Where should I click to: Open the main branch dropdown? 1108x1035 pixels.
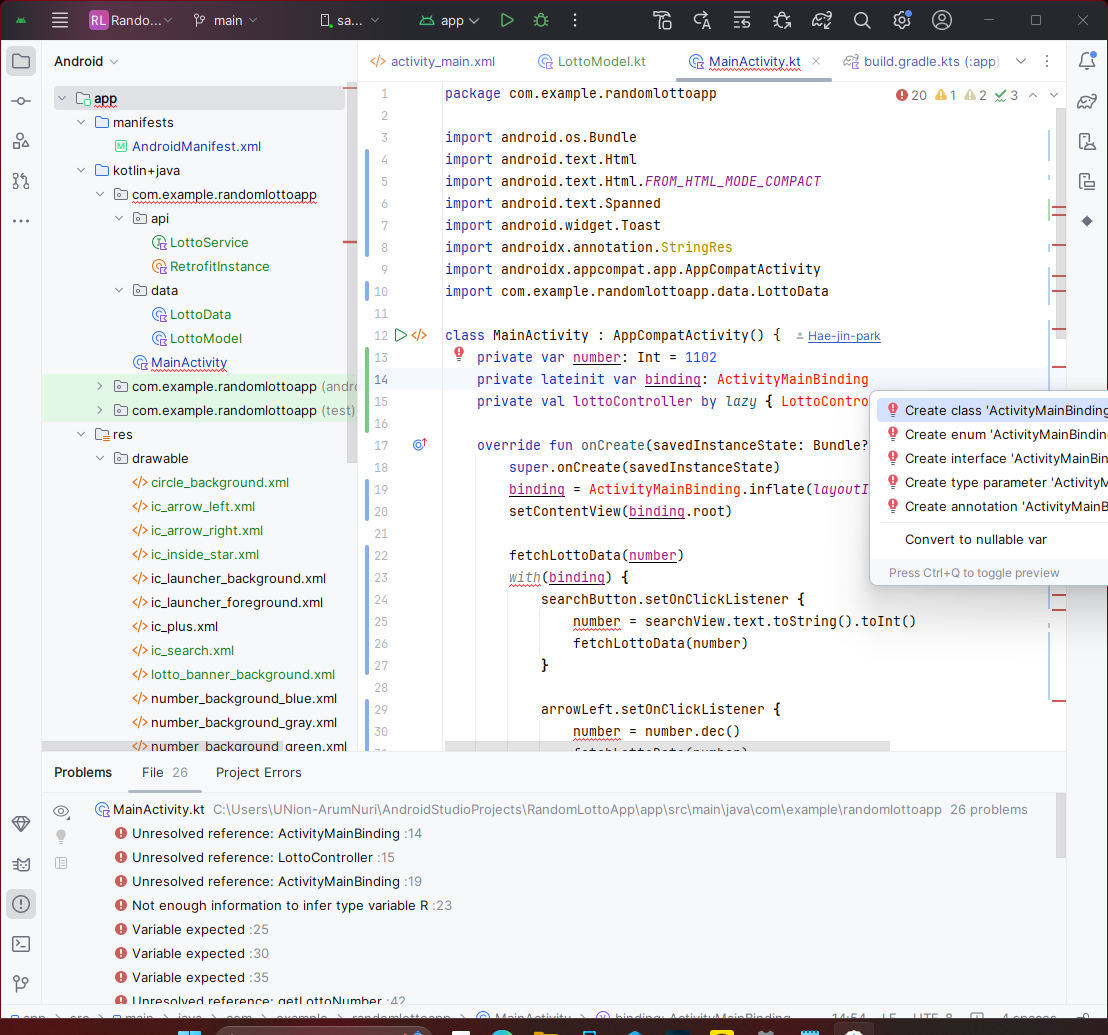(226, 20)
